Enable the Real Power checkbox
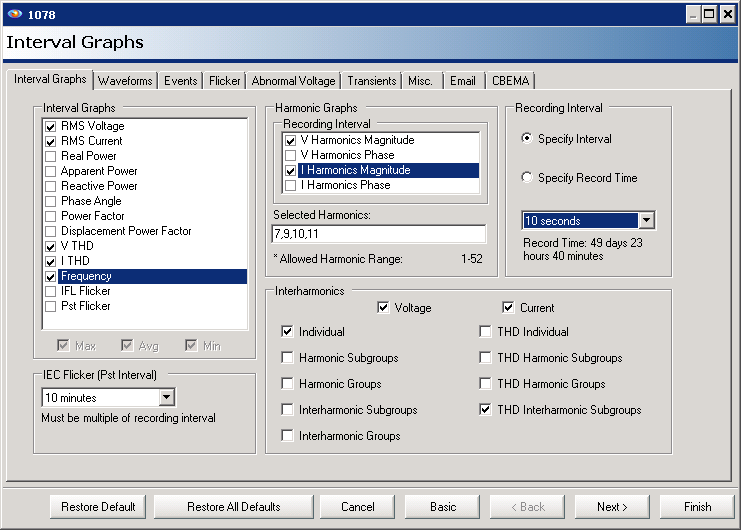This screenshot has width=741, height=530. 51,156
